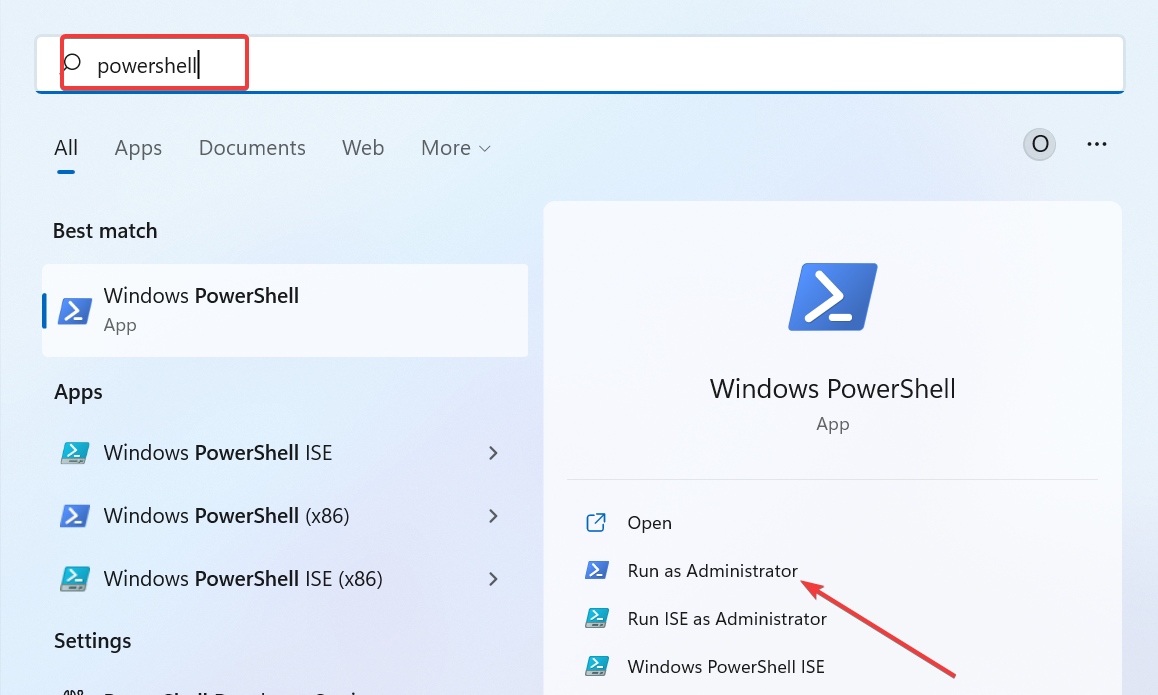
Task: Click the Best match heading
Action: (x=105, y=231)
